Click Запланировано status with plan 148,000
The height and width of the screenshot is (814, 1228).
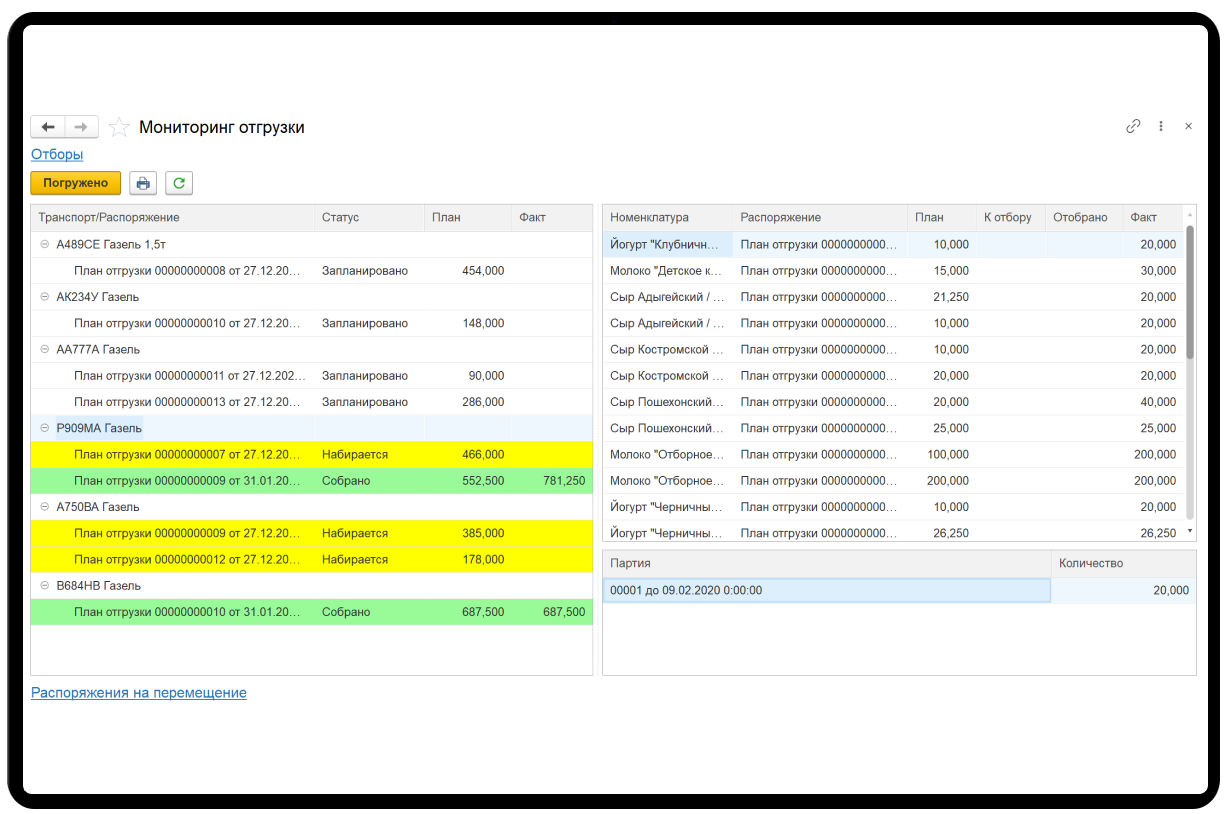(x=365, y=323)
